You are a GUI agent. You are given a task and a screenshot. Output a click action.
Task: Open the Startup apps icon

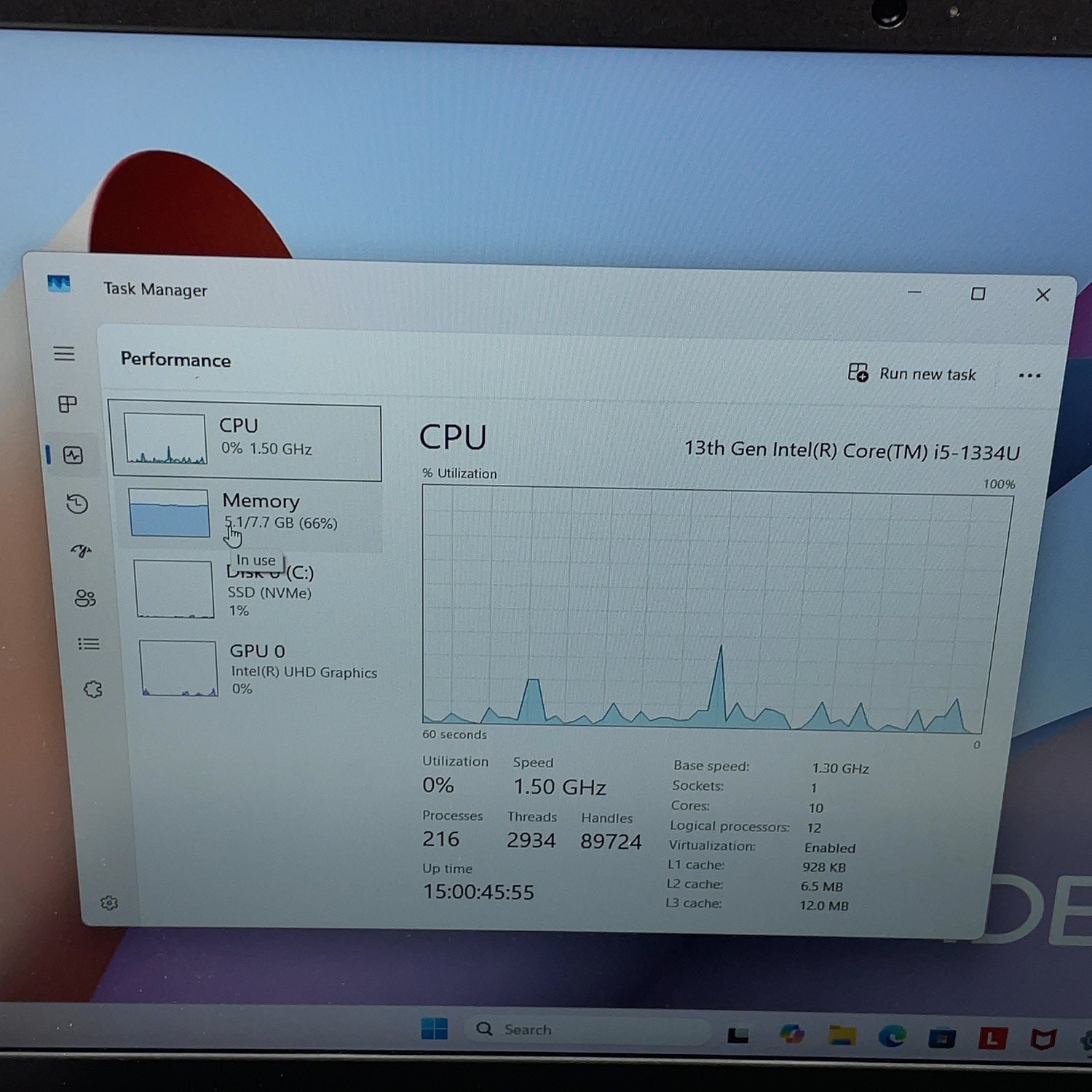click(82, 550)
